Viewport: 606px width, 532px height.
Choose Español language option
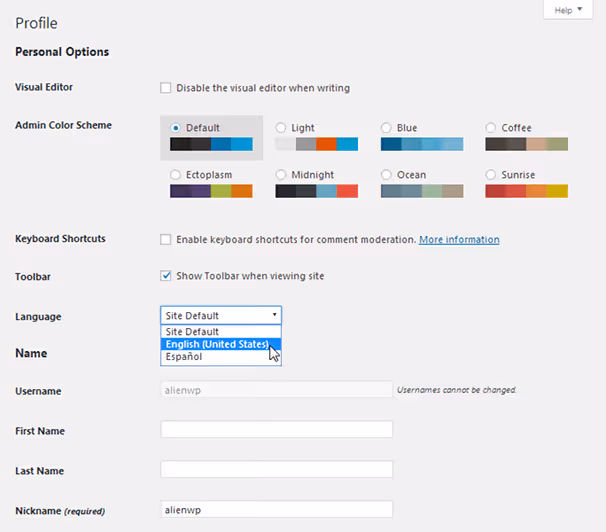pyautogui.click(x=221, y=357)
